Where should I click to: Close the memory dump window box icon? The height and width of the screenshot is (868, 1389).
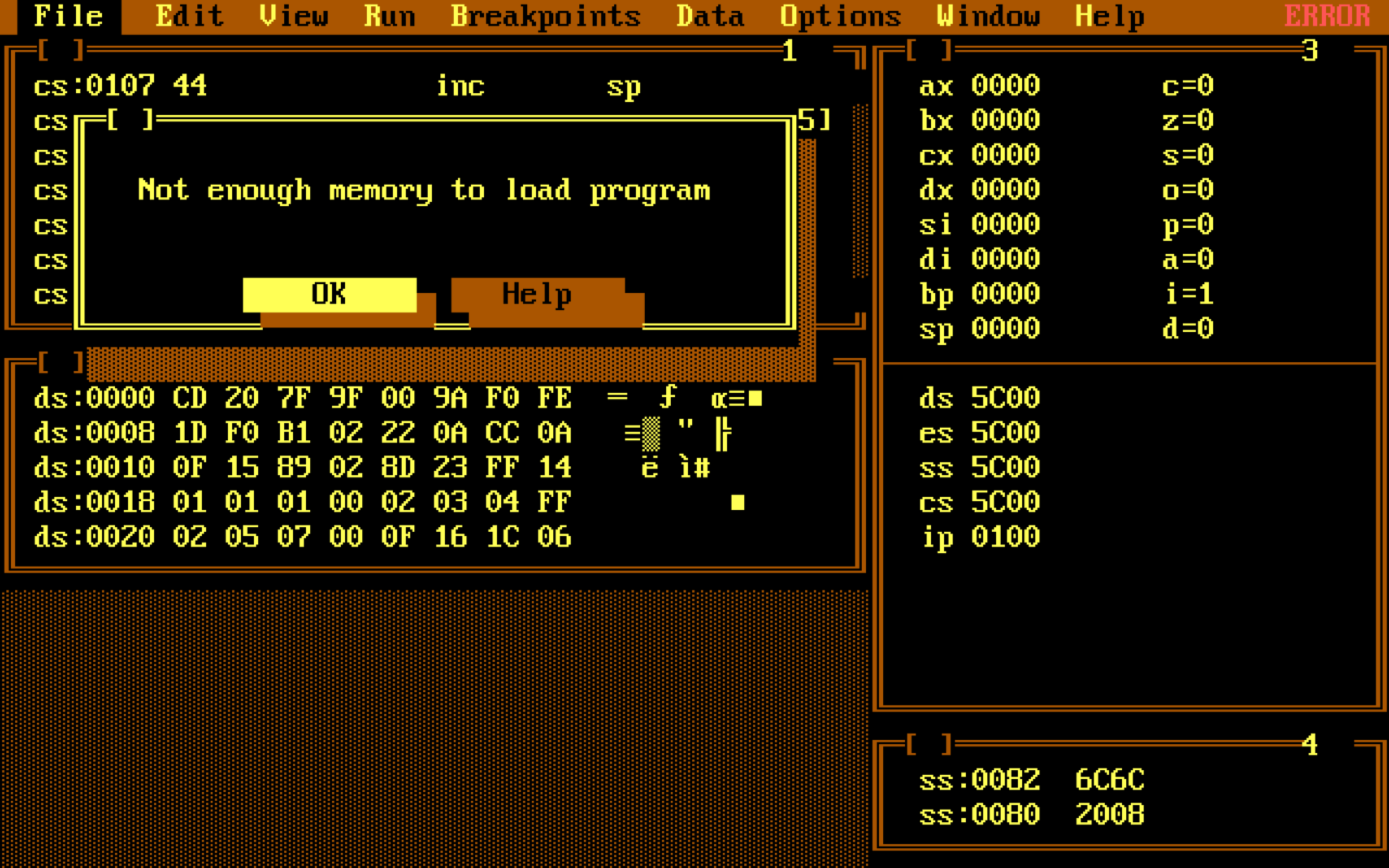61,363
